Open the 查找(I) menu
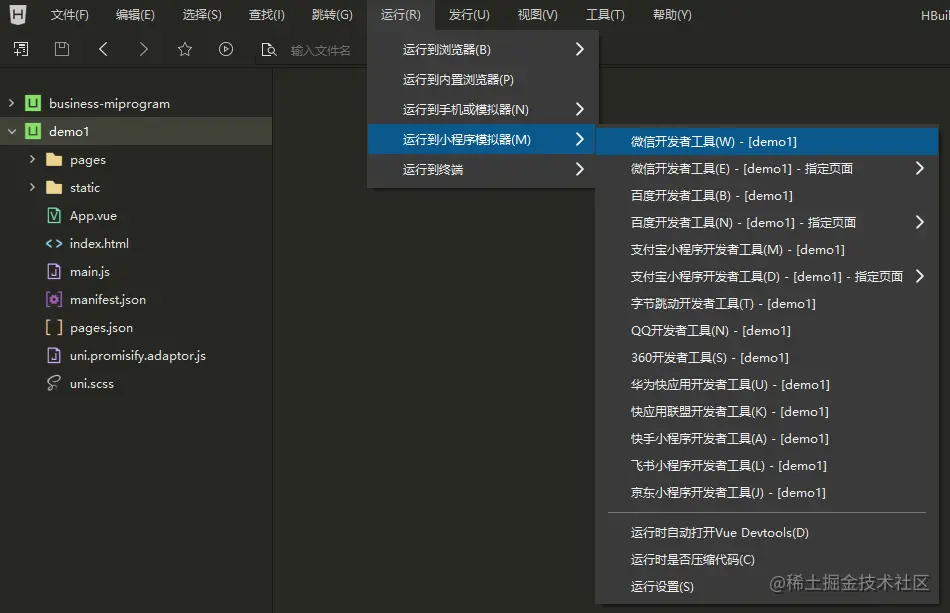The width and height of the screenshot is (950, 613). [x=267, y=15]
